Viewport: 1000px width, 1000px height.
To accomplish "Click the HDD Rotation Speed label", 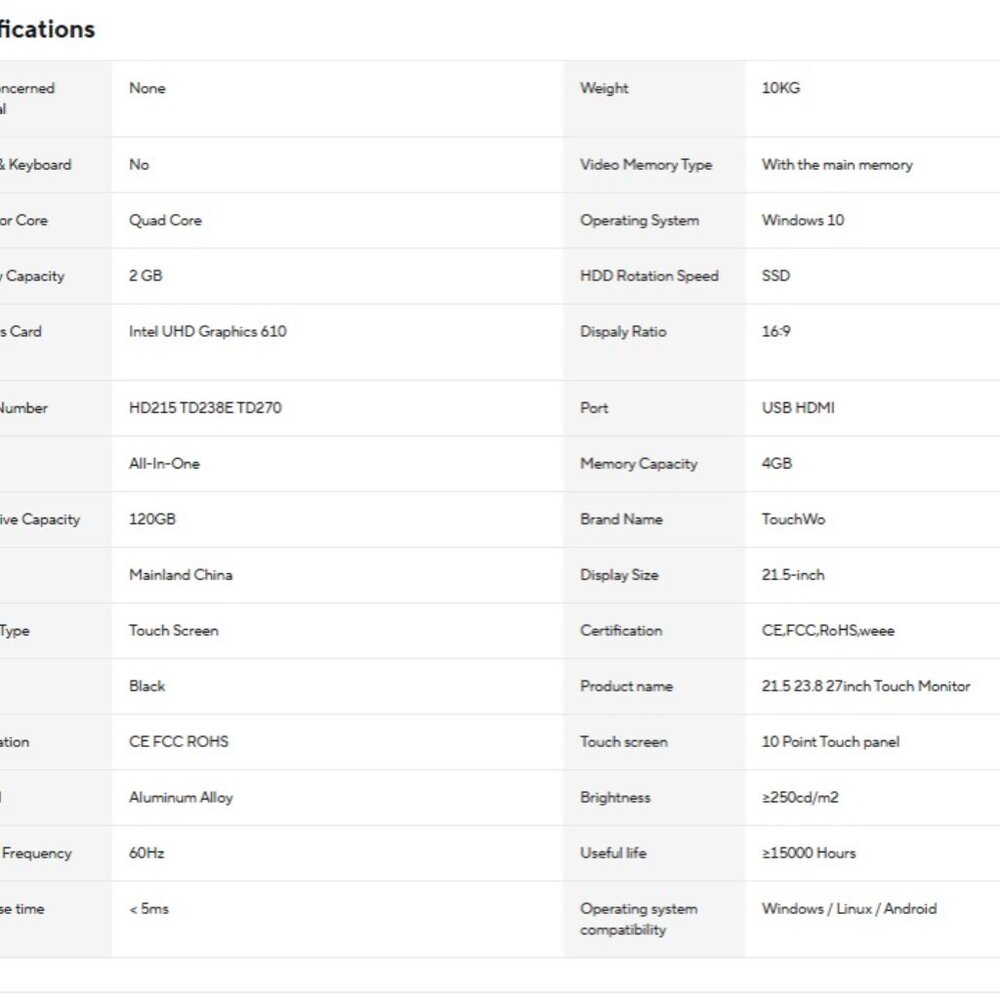I will click(x=649, y=276).
